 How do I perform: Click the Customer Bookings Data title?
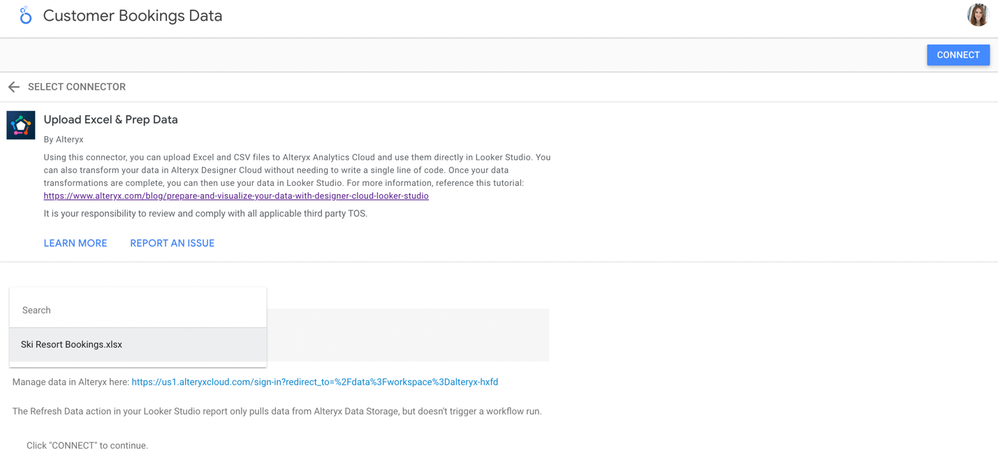[133, 16]
